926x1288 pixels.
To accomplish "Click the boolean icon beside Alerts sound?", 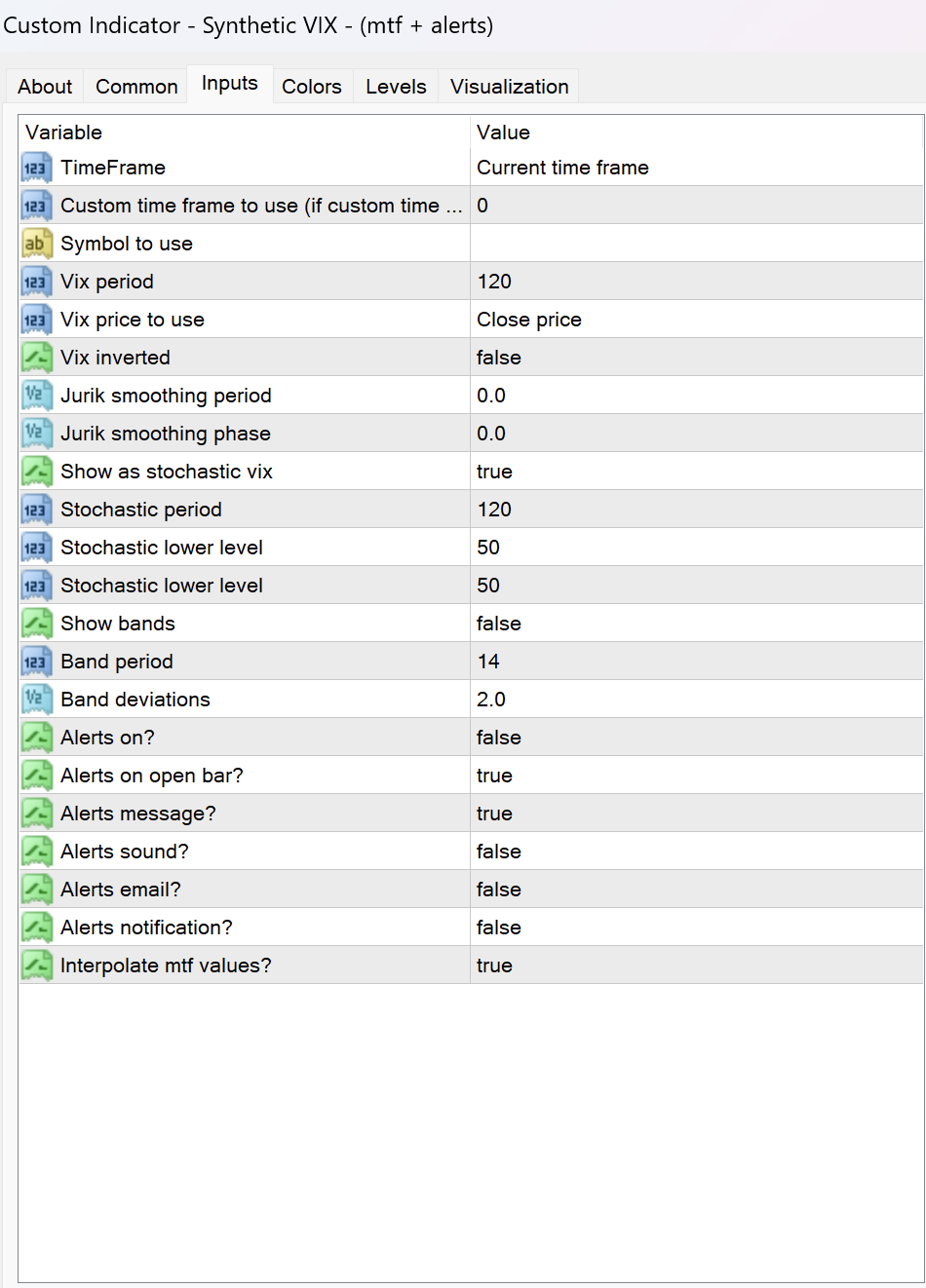I will point(36,852).
